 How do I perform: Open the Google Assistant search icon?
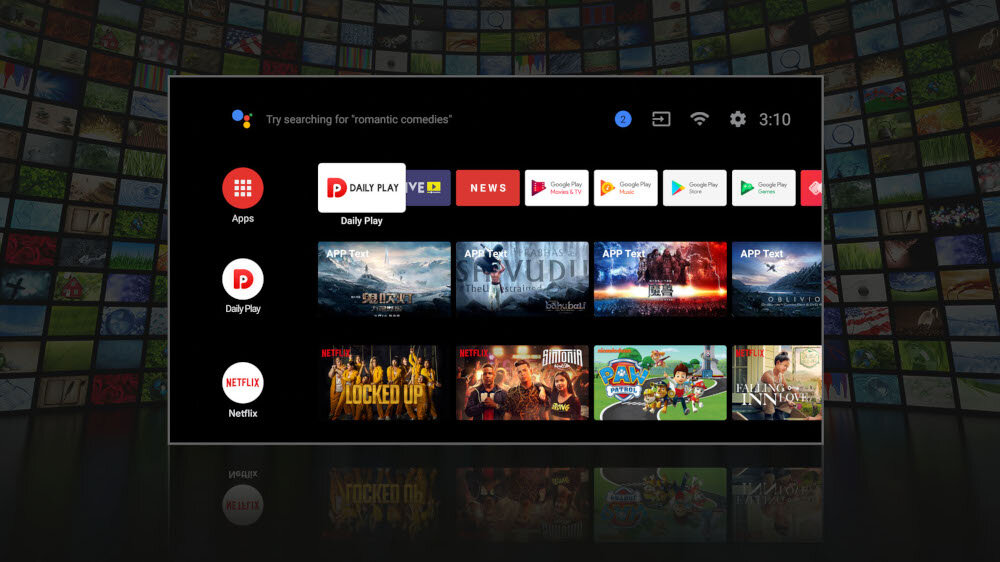pos(242,119)
